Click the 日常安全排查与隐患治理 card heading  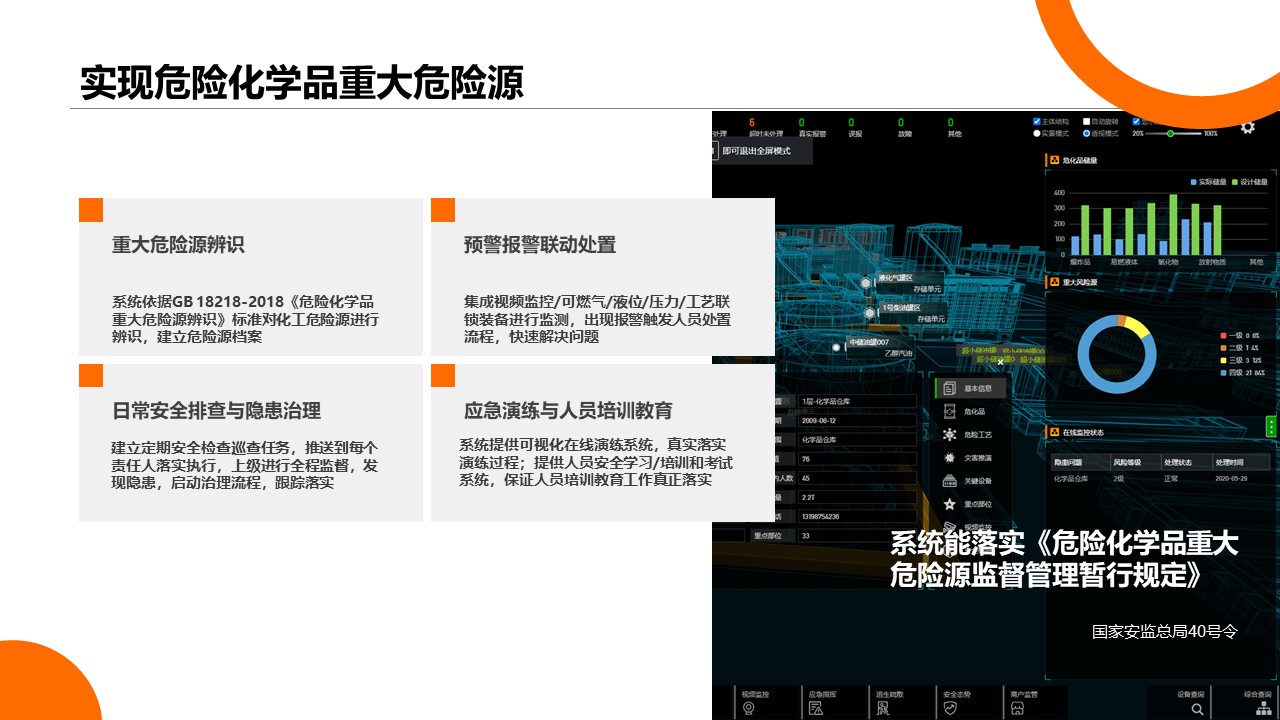pyautogui.click(x=216, y=411)
